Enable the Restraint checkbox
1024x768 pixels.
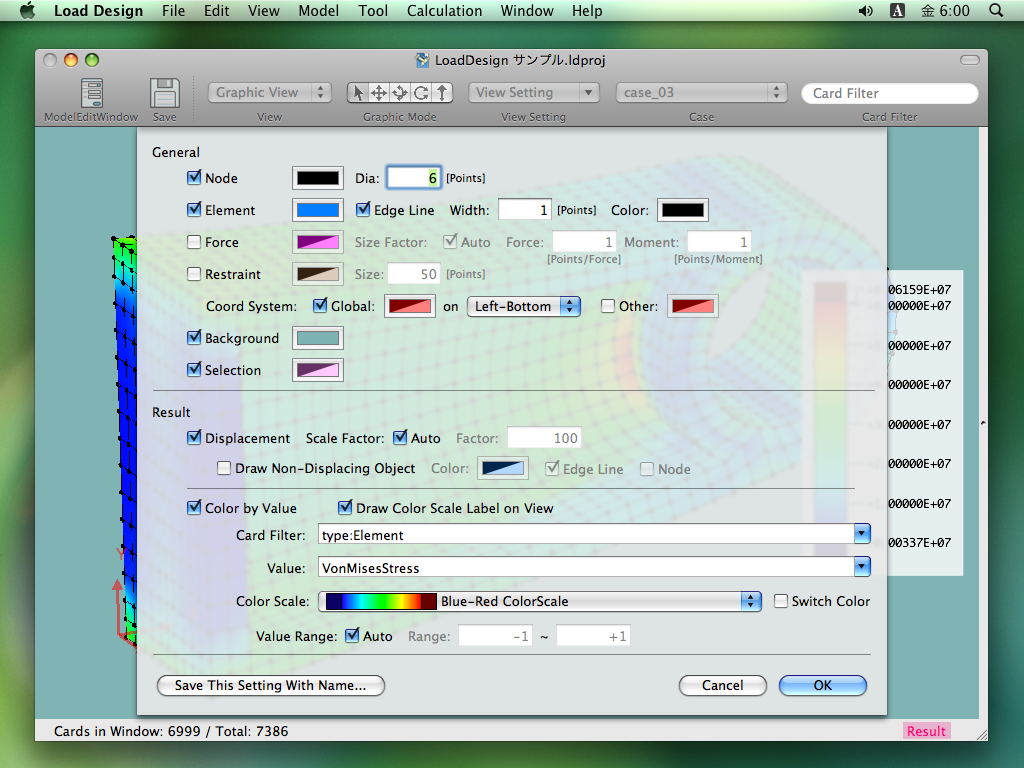point(194,274)
